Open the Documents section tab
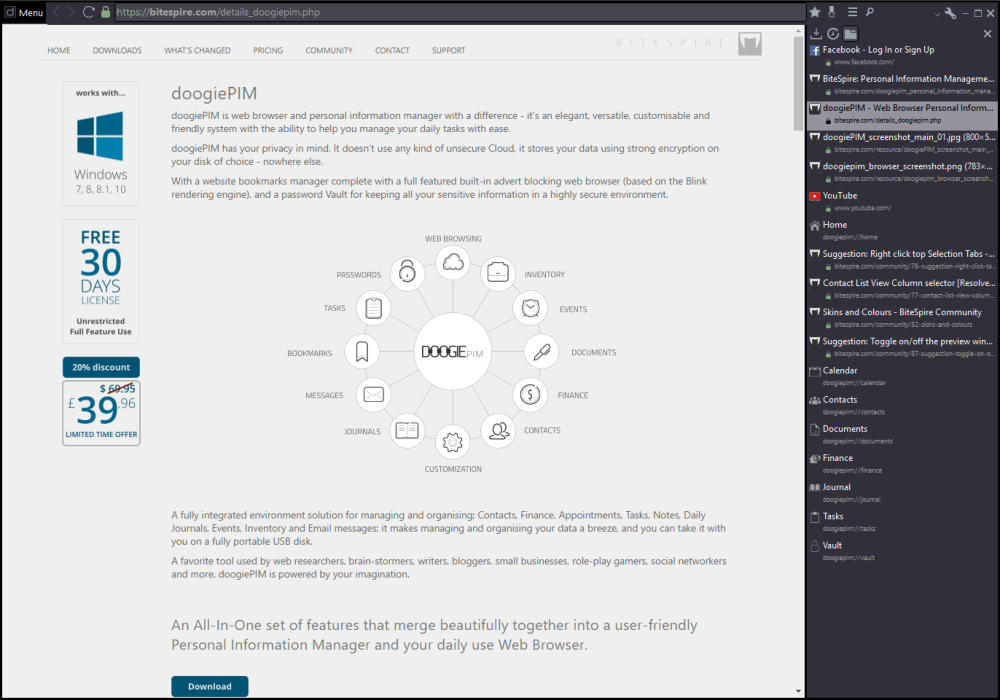The image size is (1000, 700). click(x=902, y=435)
